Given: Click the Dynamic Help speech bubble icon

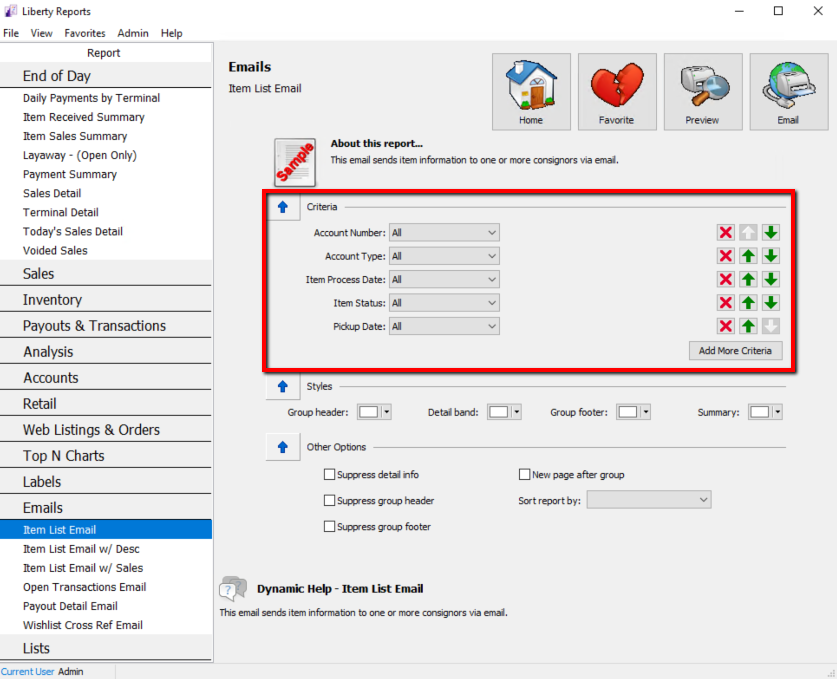Looking at the screenshot, I should [233, 589].
